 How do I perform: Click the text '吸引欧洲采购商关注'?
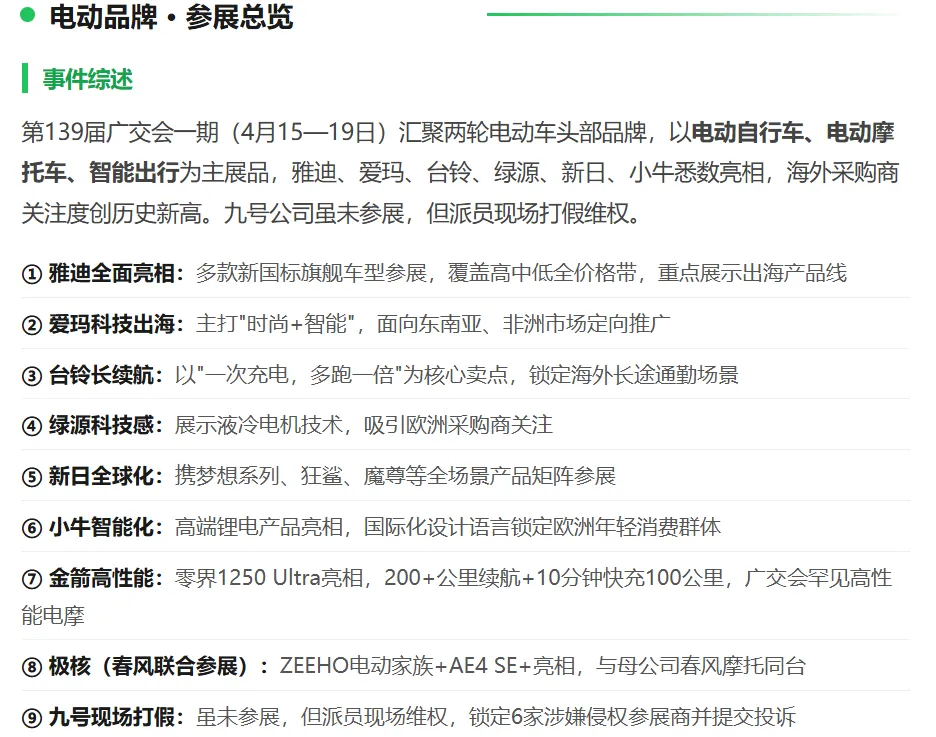[458, 425]
